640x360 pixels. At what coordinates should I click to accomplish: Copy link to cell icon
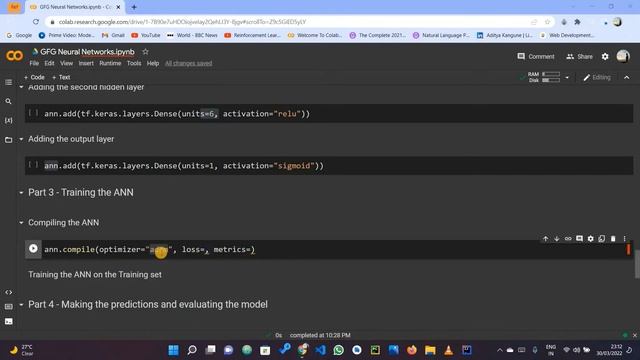point(568,239)
